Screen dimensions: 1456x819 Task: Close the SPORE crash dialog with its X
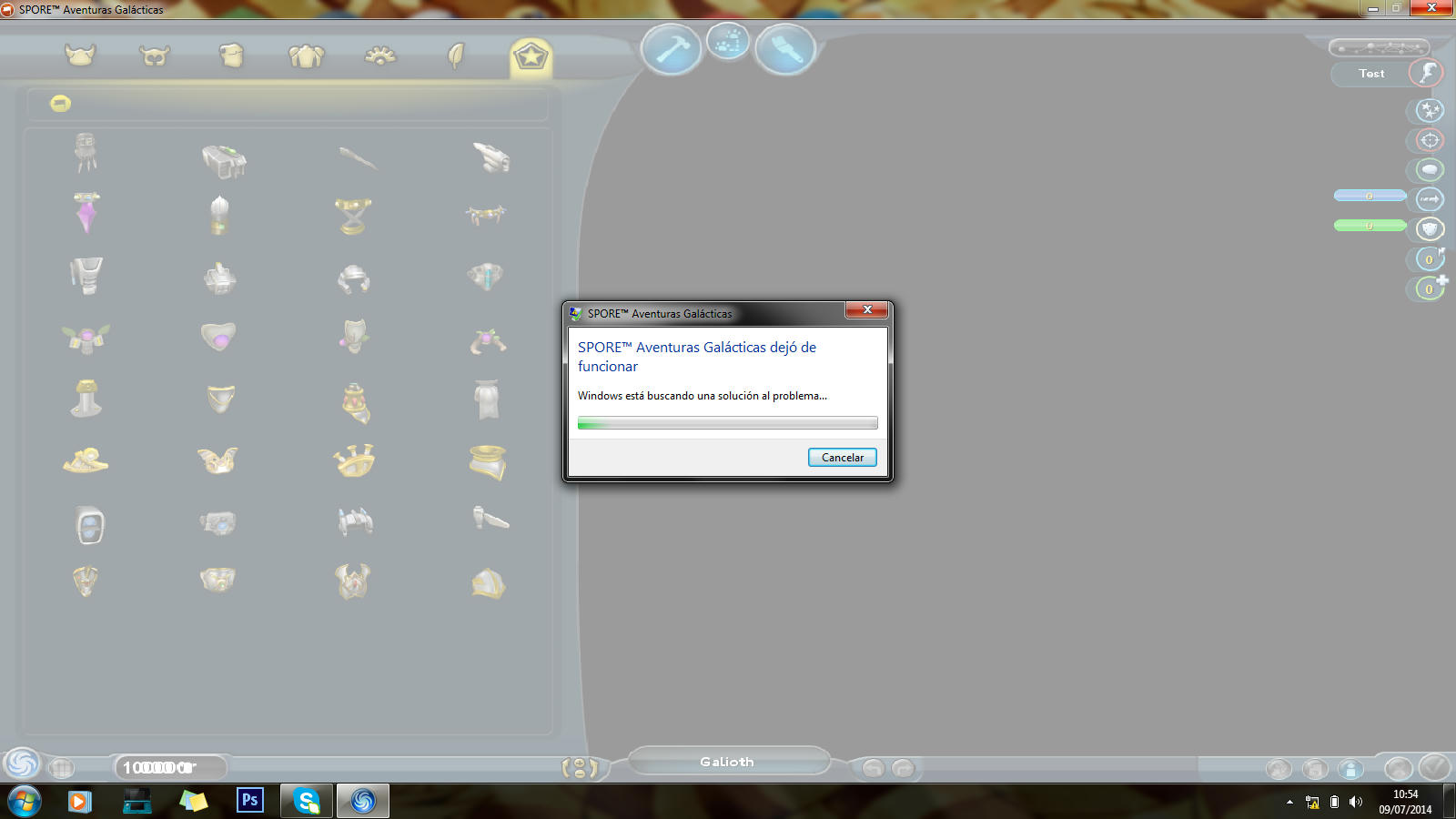click(x=867, y=310)
